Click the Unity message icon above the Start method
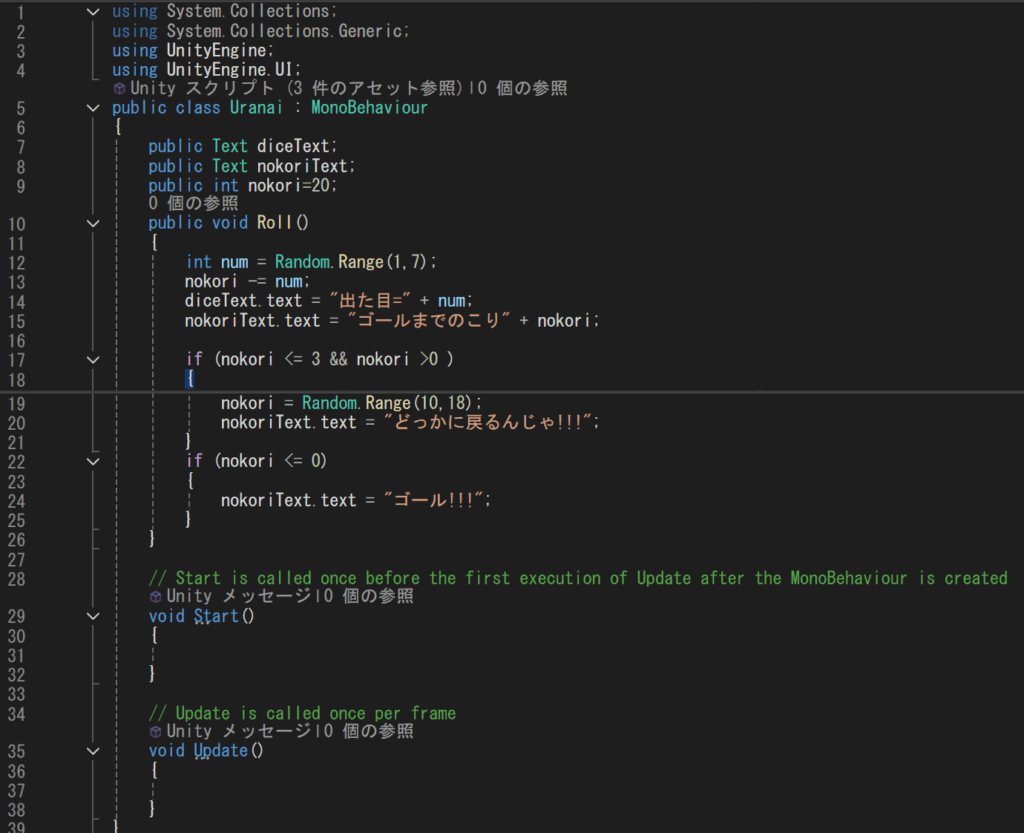The image size is (1024, 833). [155, 597]
